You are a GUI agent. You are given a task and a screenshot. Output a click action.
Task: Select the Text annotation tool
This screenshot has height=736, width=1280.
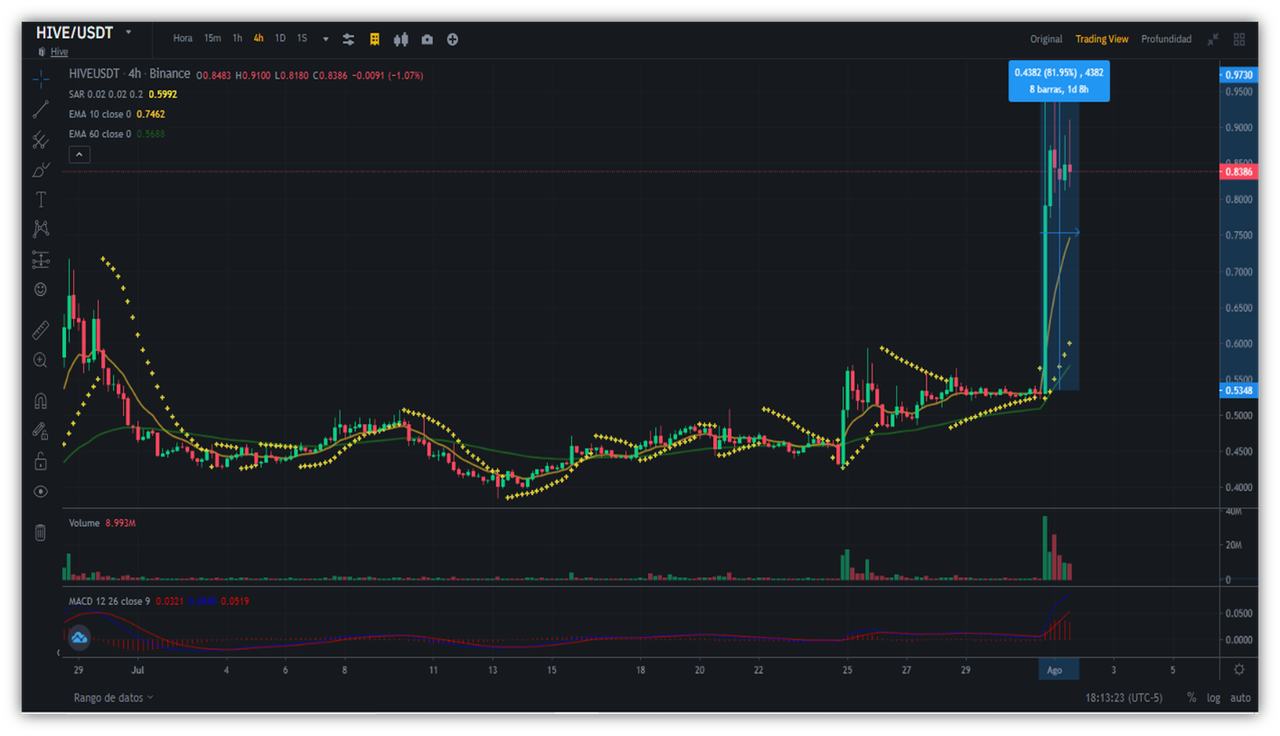(41, 200)
